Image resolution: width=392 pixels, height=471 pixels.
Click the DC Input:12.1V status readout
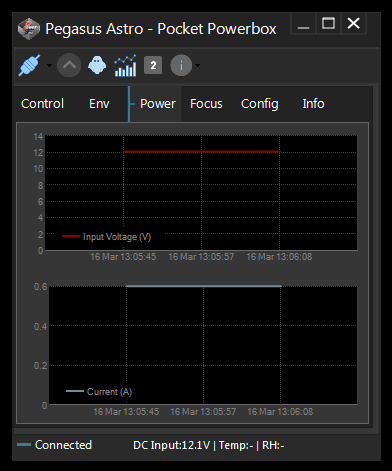(x=171, y=445)
